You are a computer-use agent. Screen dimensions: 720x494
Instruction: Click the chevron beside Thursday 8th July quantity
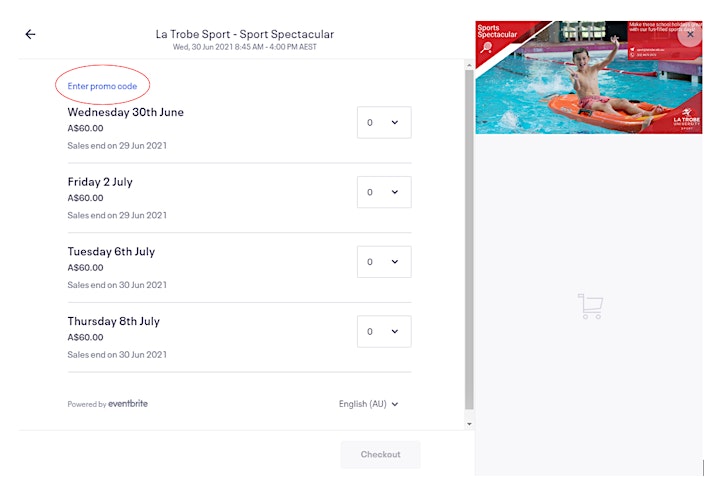[394, 331]
